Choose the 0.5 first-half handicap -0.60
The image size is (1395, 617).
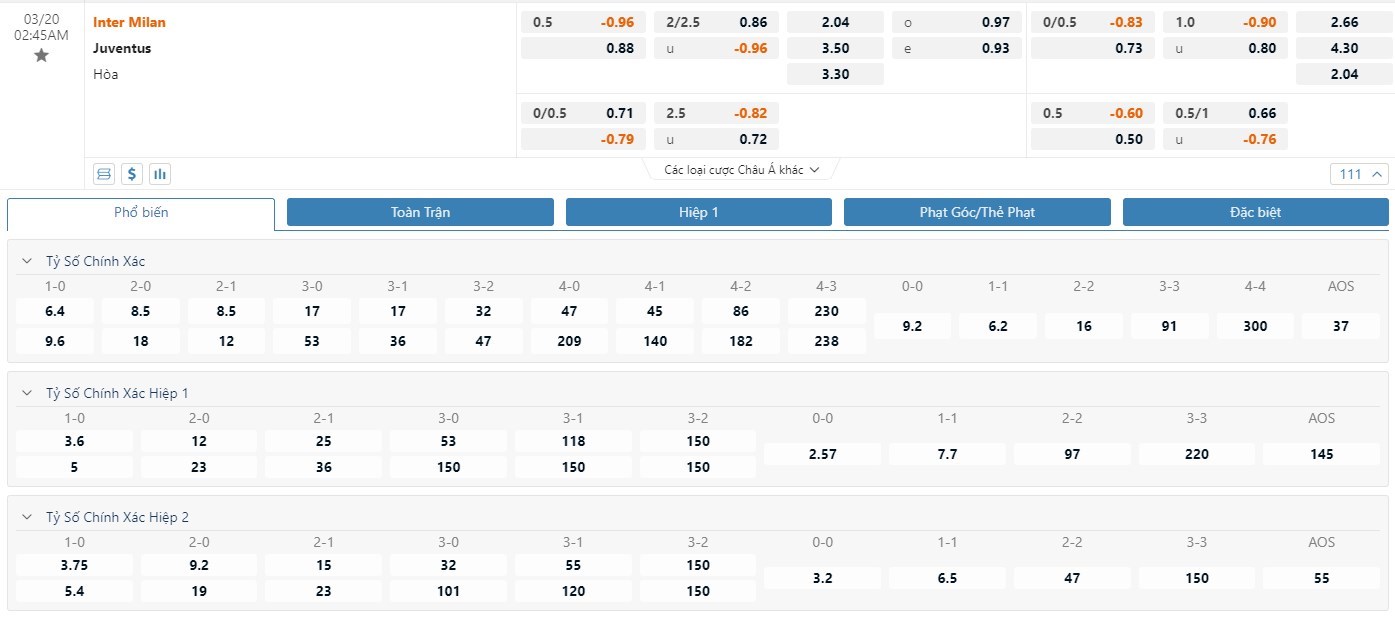tap(1093, 113)
